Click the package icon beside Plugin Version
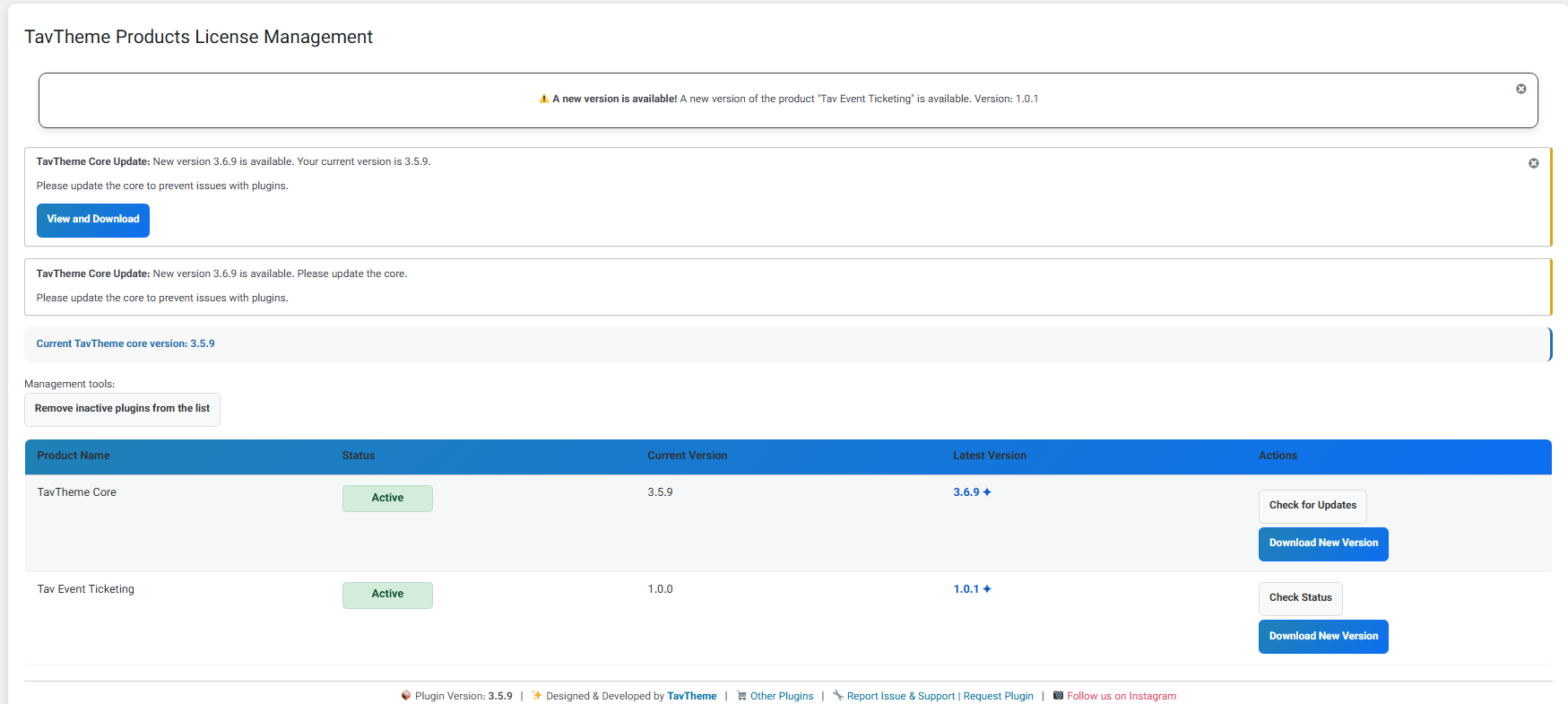1568x704 pixels. (406, 695)
